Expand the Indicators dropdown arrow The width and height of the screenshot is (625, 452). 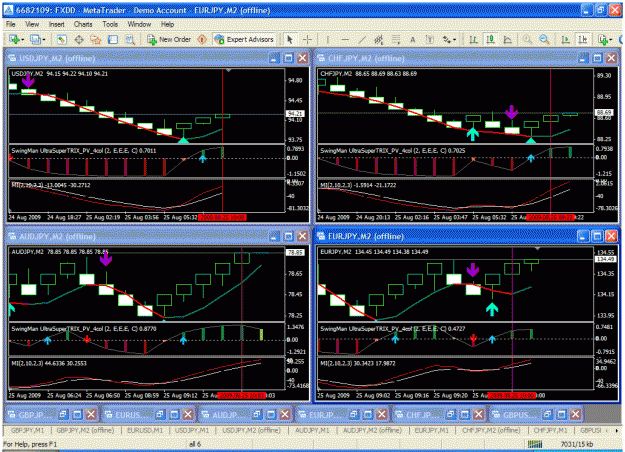[611, 39]
